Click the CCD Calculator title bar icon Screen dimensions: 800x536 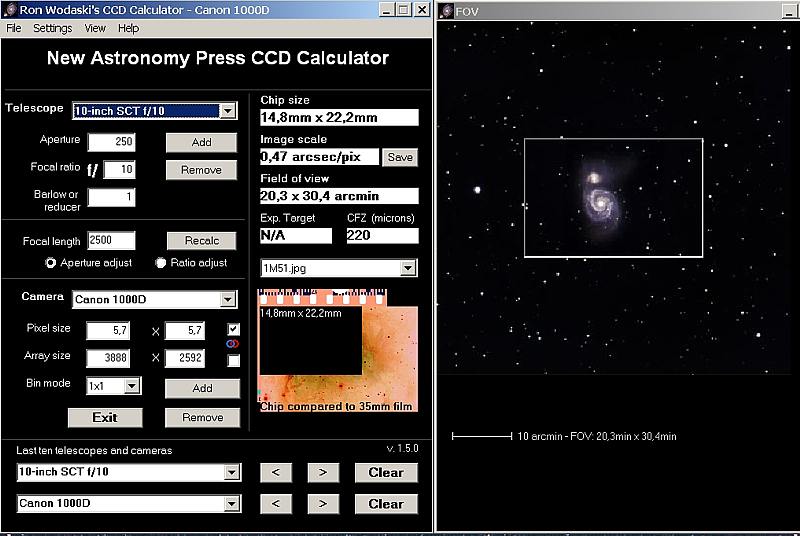tap(9, 9)
